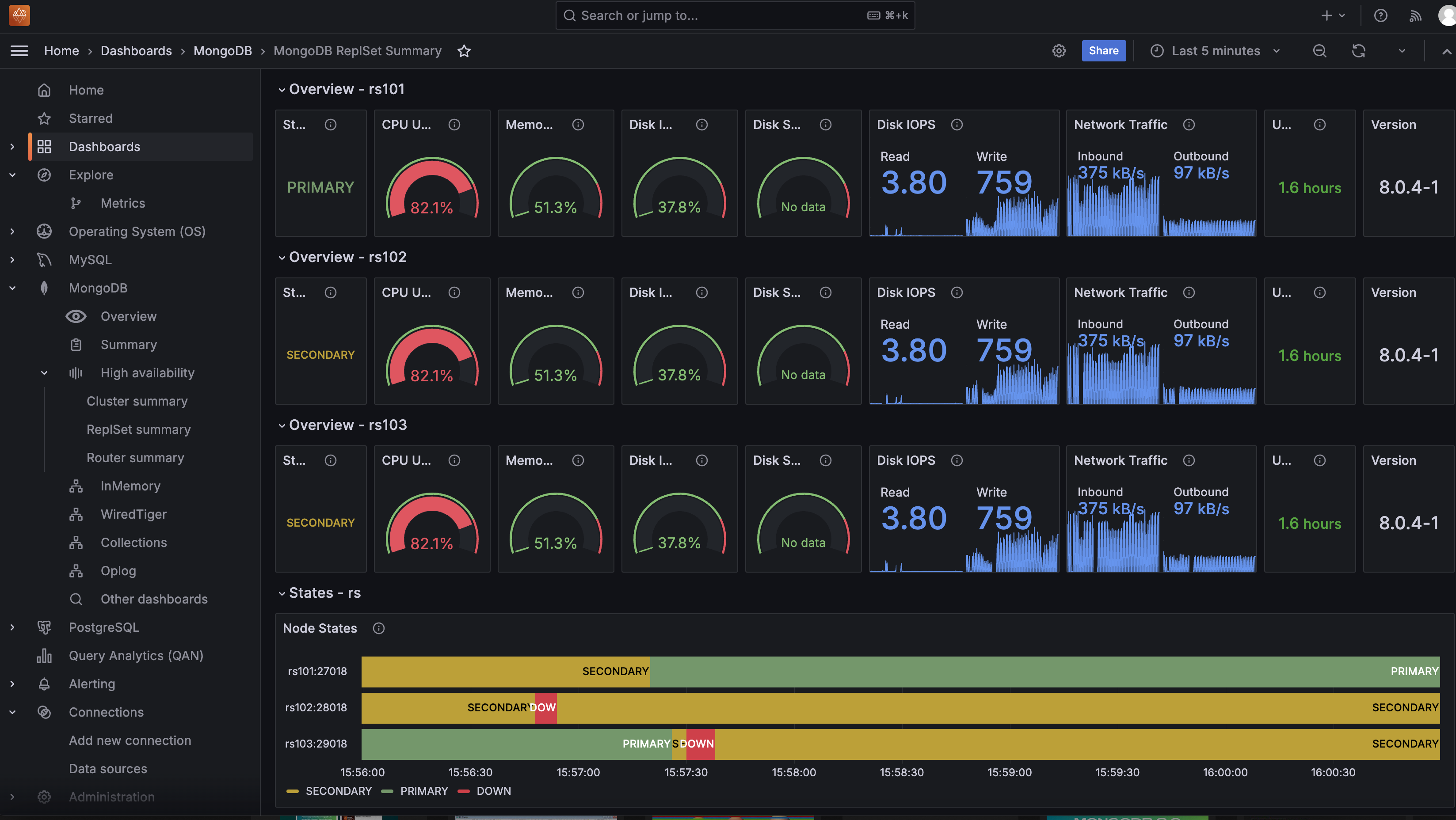
Task: Click the Collections sidebar icon
Action: point(76,542)
